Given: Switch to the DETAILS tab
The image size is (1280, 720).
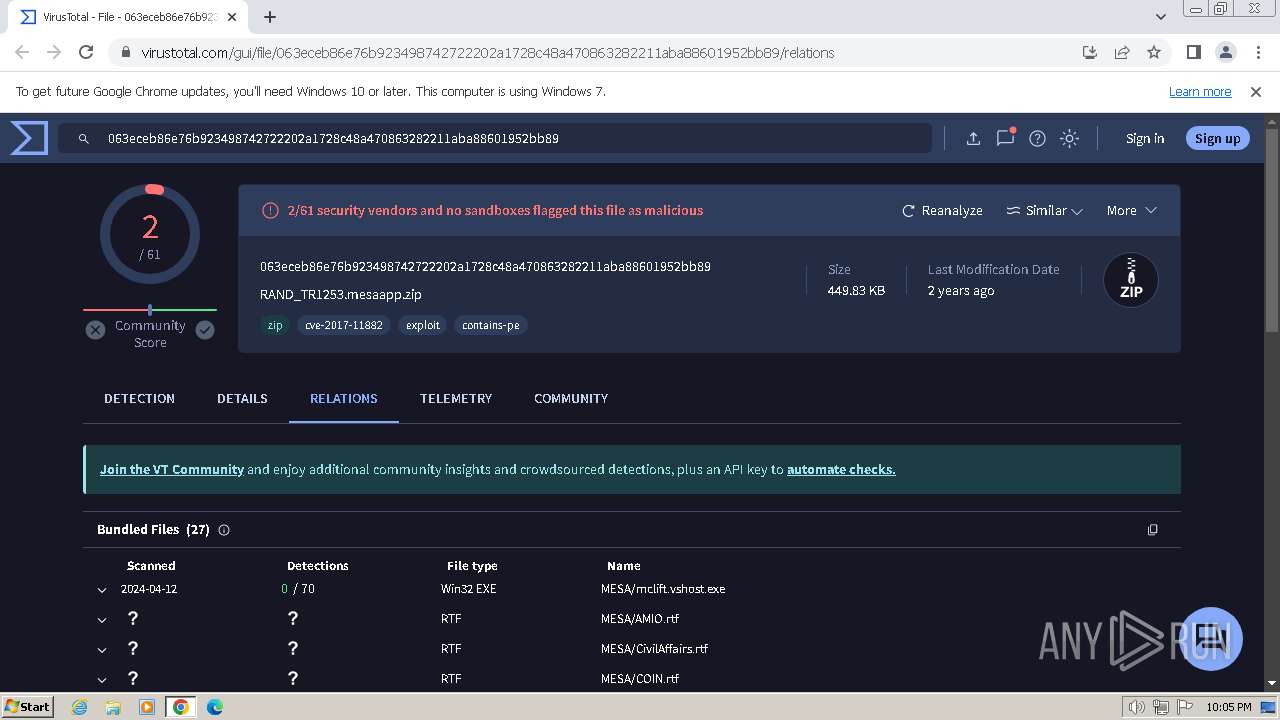Looking at the screenshot, I should 242,398.
